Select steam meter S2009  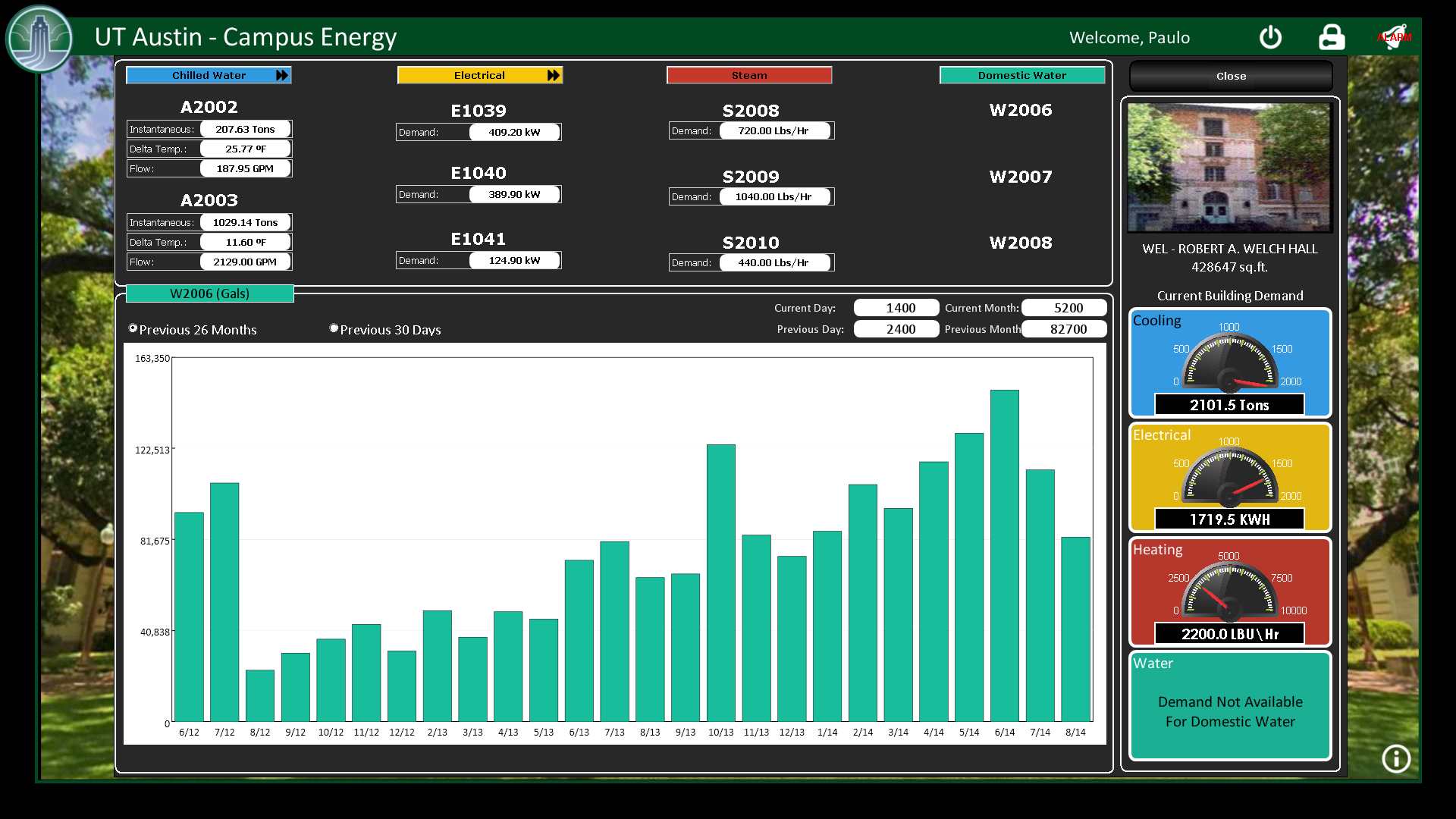click(x=751, y=177)
